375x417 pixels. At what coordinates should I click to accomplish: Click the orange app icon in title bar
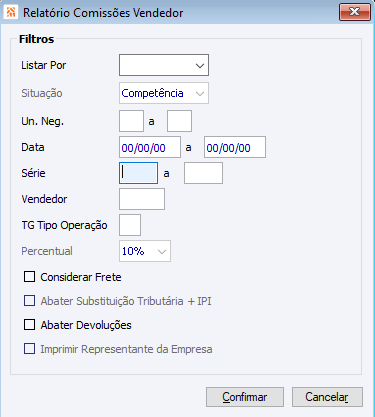11,12
